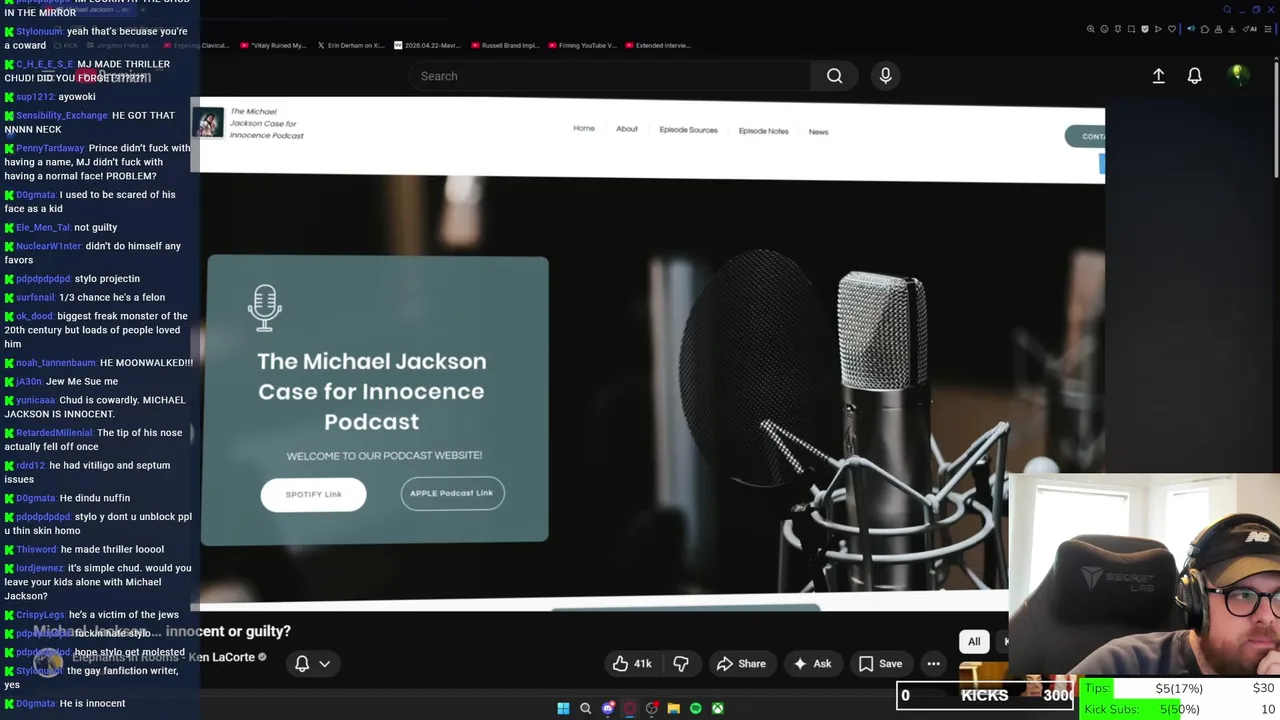Image resolution: width=1280 pixels, height=720 pixels.
Task: Click chat username RetardedMillenial
Action: click(55, 433)
